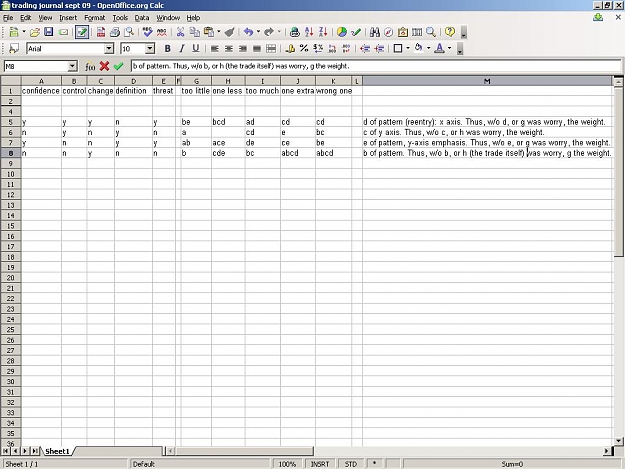Viewport: 625px width, 469px height.
Task: Open the Data menu
Action: tap(142, 18)
